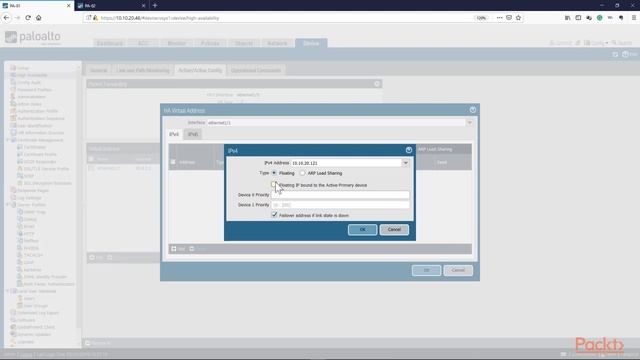
Task: Click Delete icon in HA Virtual Address grid
Action: (192, 249)
